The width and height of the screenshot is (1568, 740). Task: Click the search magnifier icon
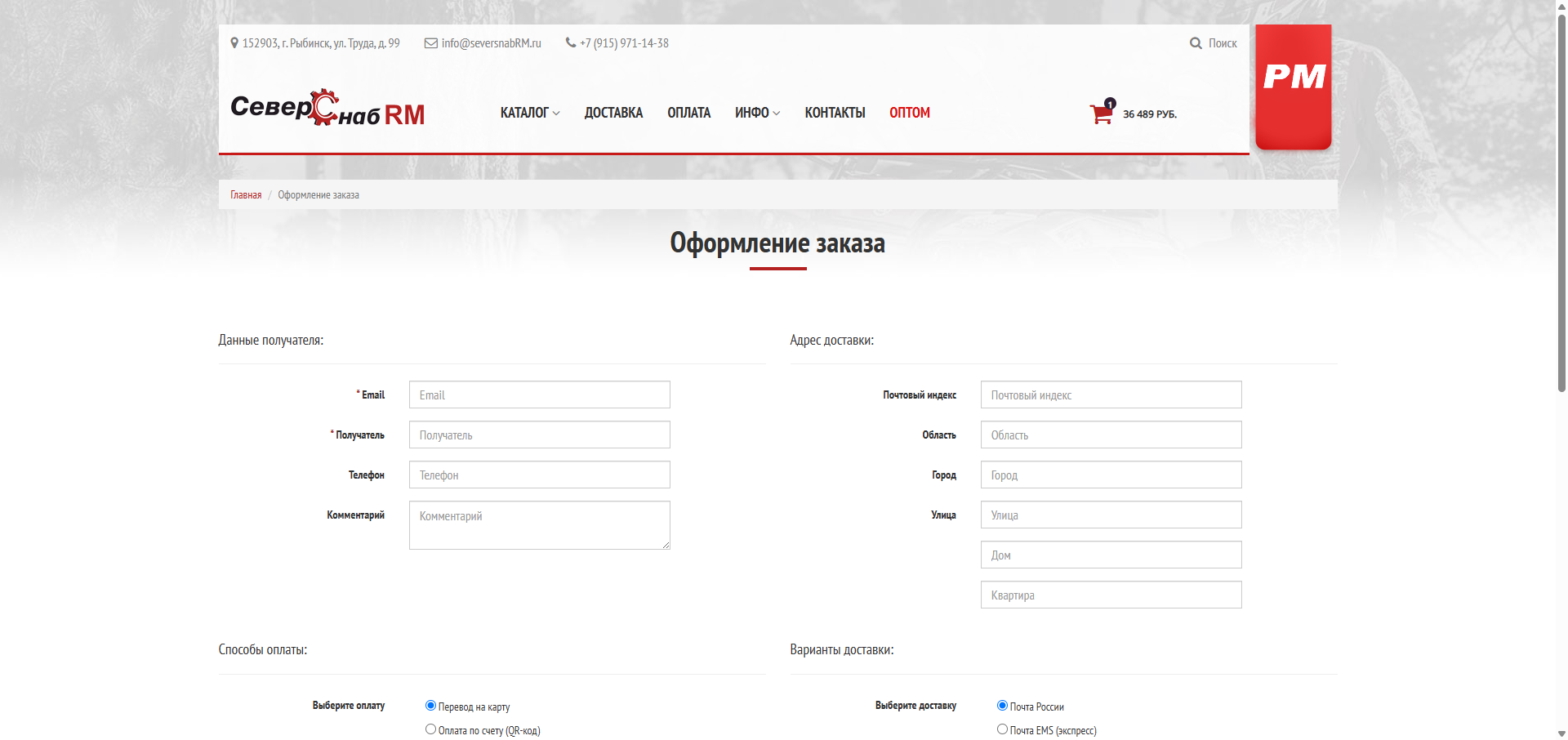click(x=1196, y=43)
